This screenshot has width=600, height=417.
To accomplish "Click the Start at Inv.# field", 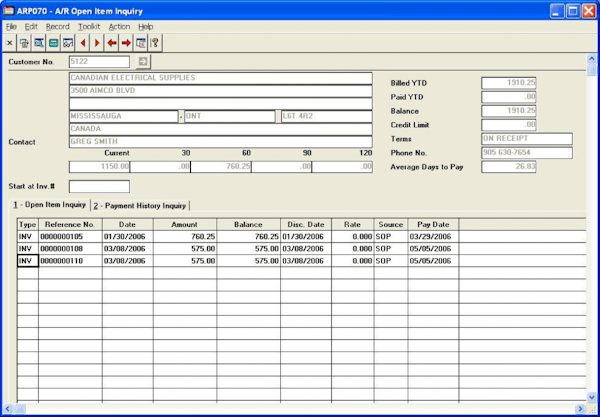I will (x=99, y=187).
